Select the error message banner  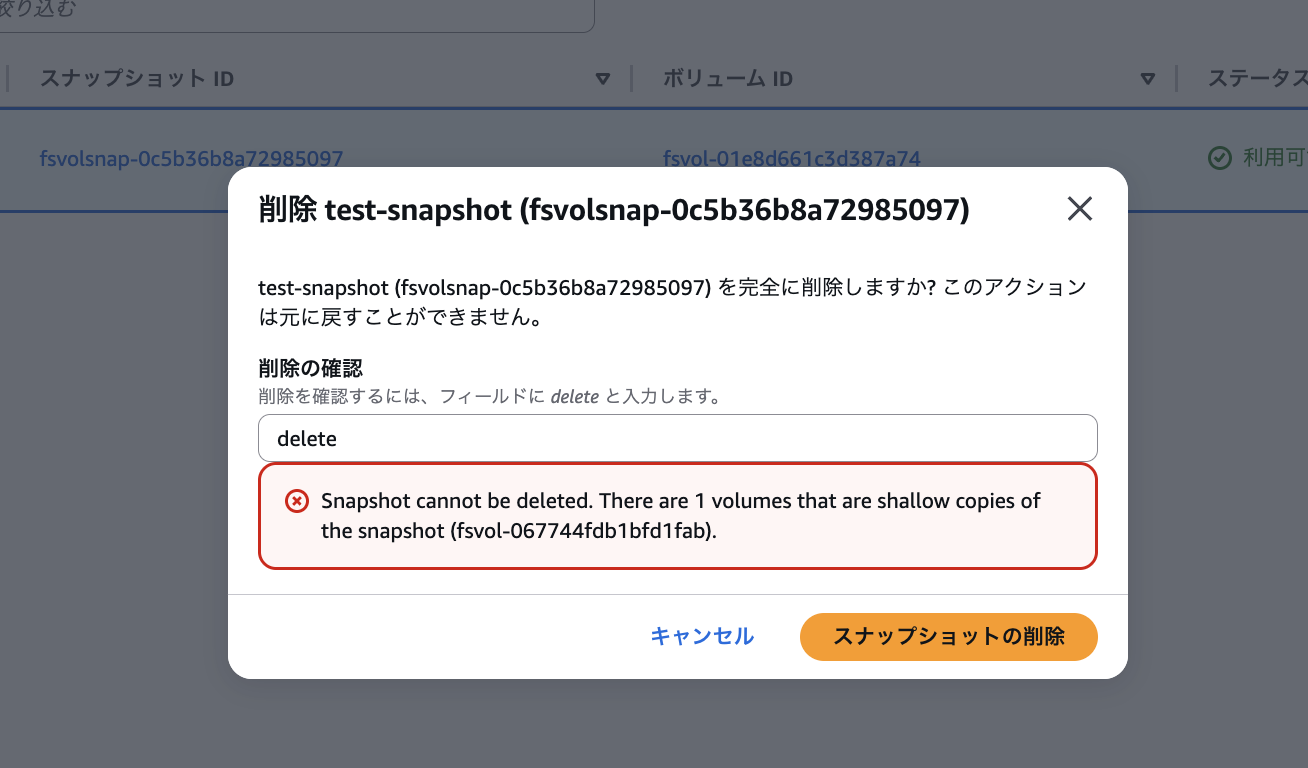(678, 516)
